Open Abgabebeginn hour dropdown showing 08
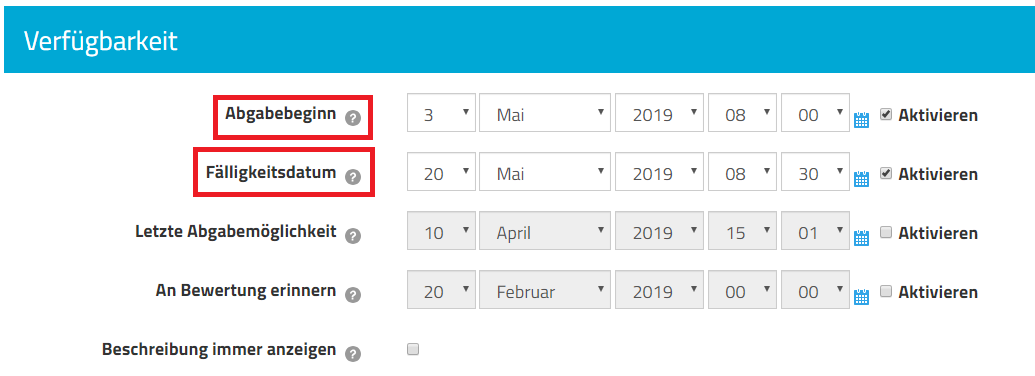Image resolution: width=1035 pixels, height=376 pixels. coord(742,112)
